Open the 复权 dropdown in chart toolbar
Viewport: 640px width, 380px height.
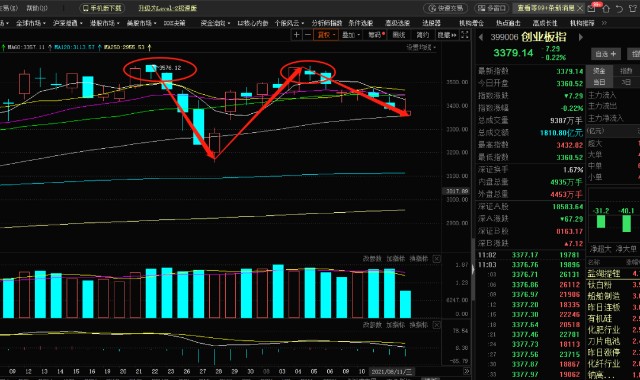pos(326,35)
